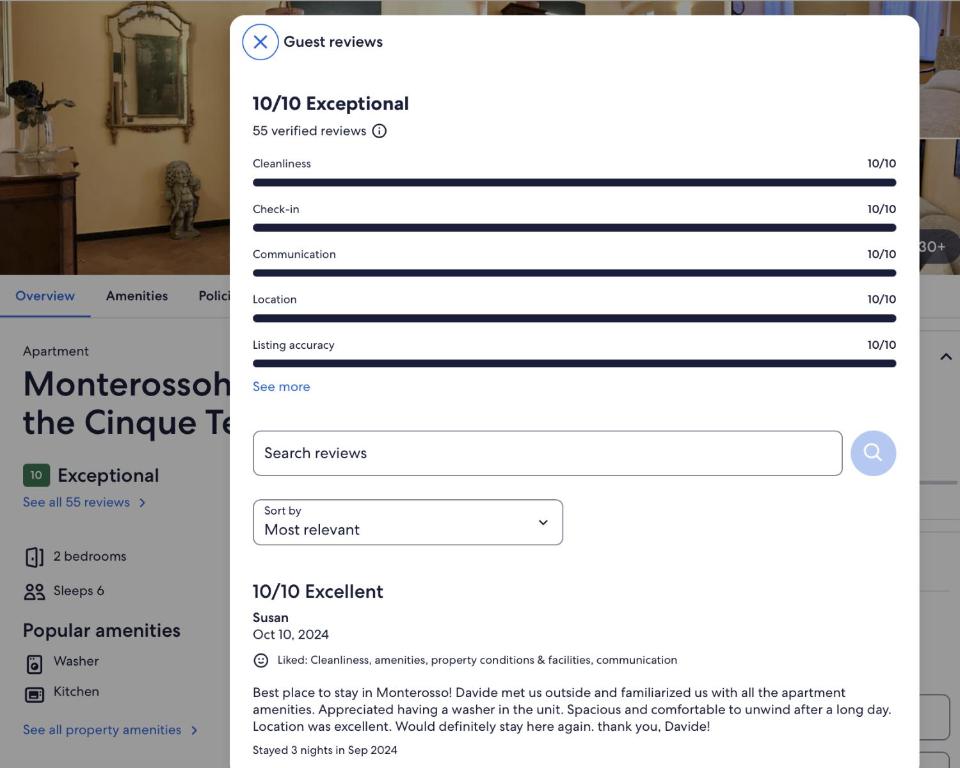Click the Washer amenity icon
The width and height of the screenshot is (960, 768).
34,664
